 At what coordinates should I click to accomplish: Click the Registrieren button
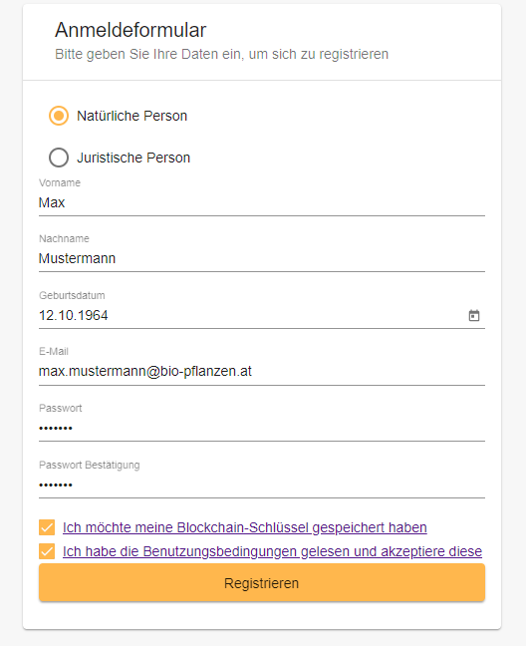click(262, 583)
